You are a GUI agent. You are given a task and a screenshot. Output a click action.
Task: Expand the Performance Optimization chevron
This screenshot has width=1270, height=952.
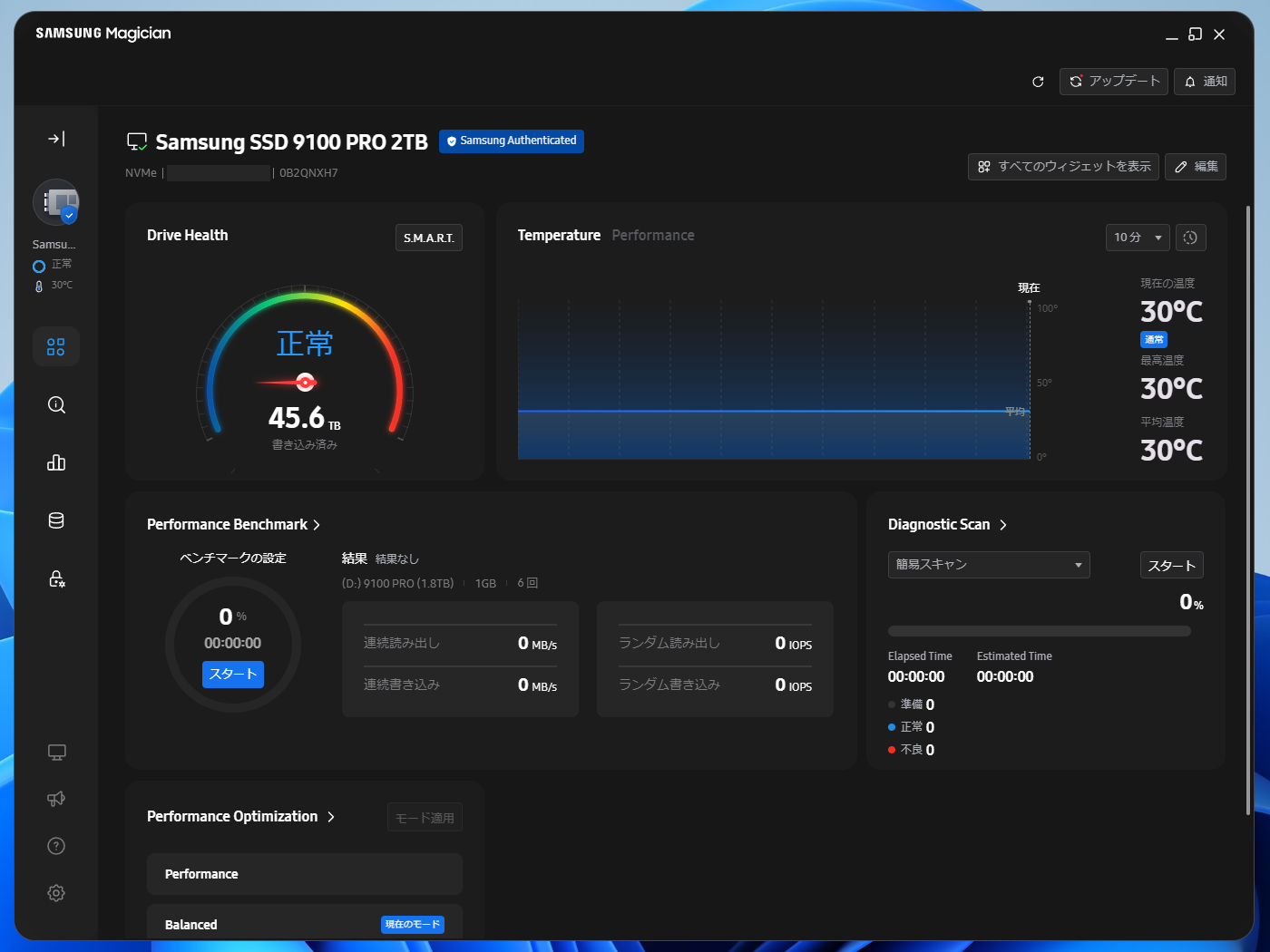[331, 817]
